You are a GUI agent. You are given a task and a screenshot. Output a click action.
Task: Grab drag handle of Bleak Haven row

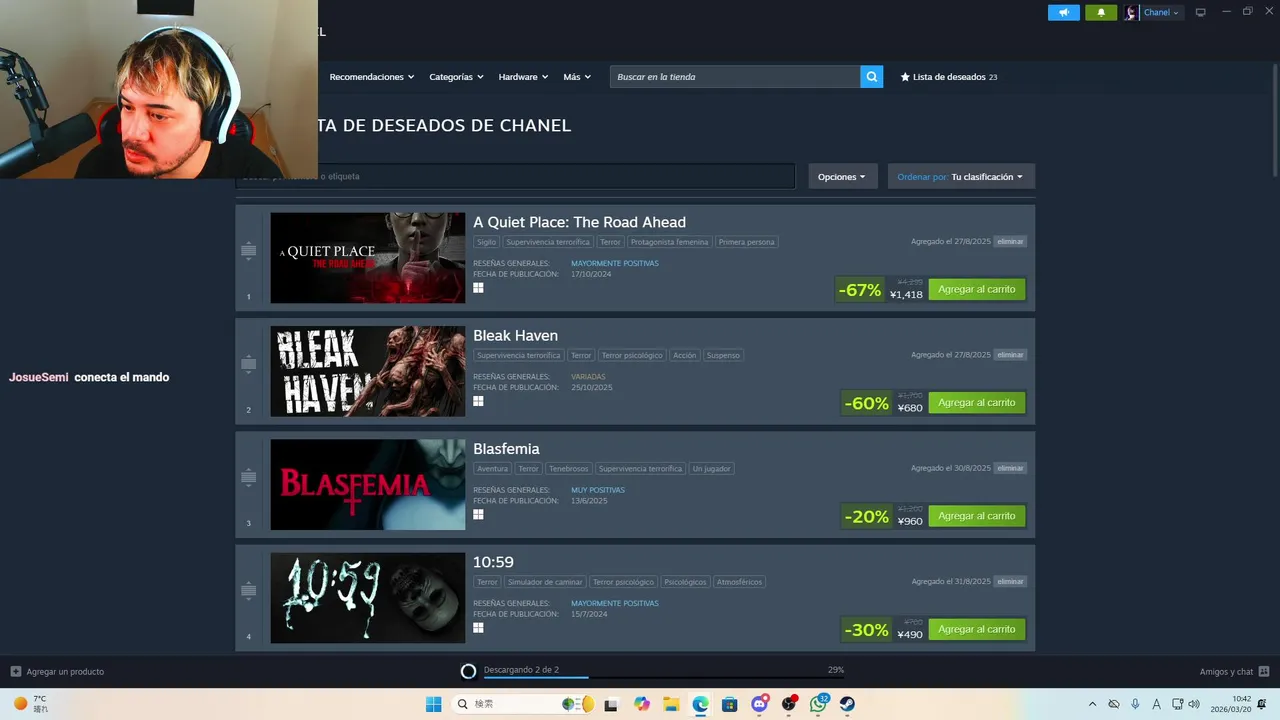pyautogui.click(x=248, y=364)
